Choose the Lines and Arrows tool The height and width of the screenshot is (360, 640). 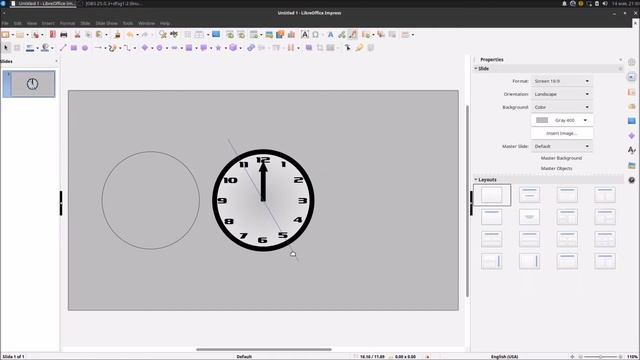point(98,48)
